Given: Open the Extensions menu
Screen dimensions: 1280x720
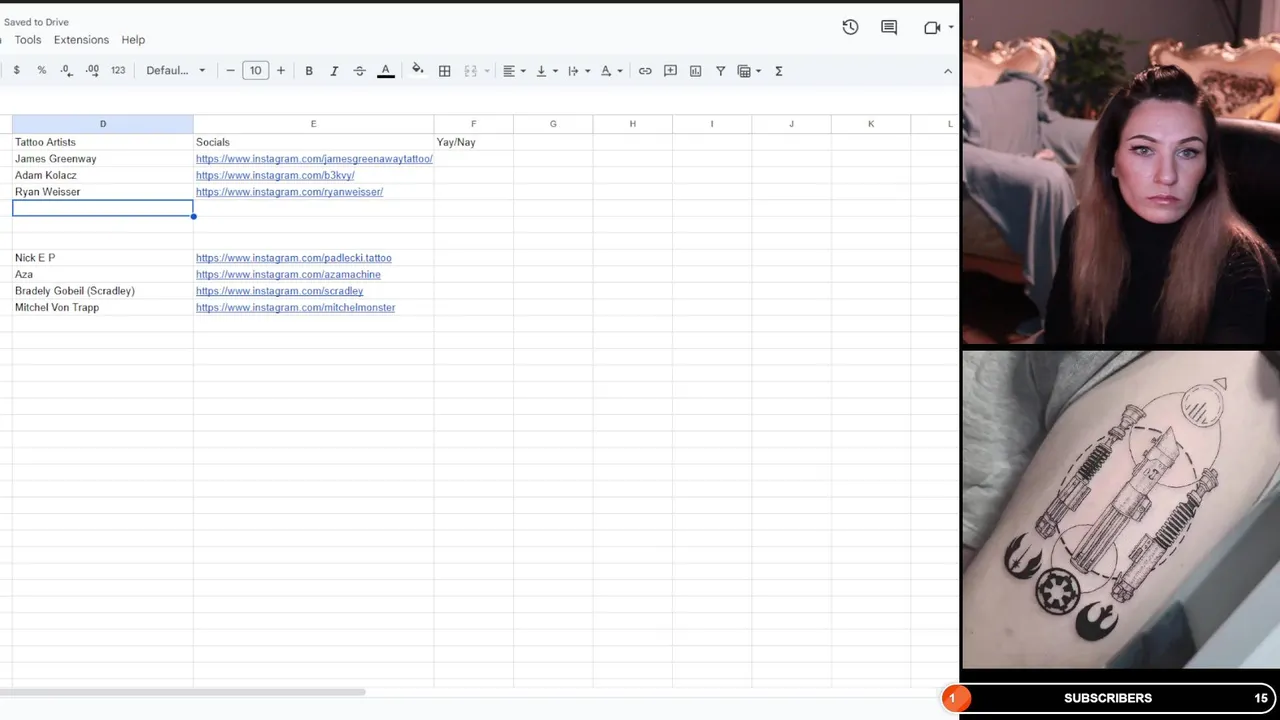Looking at the screenshot, I should 81,40.
